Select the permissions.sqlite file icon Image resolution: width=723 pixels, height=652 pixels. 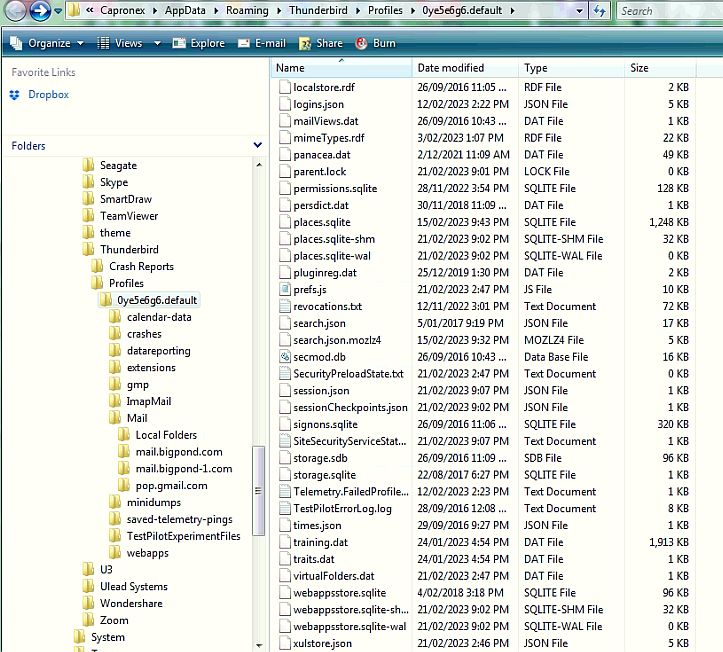285,188
